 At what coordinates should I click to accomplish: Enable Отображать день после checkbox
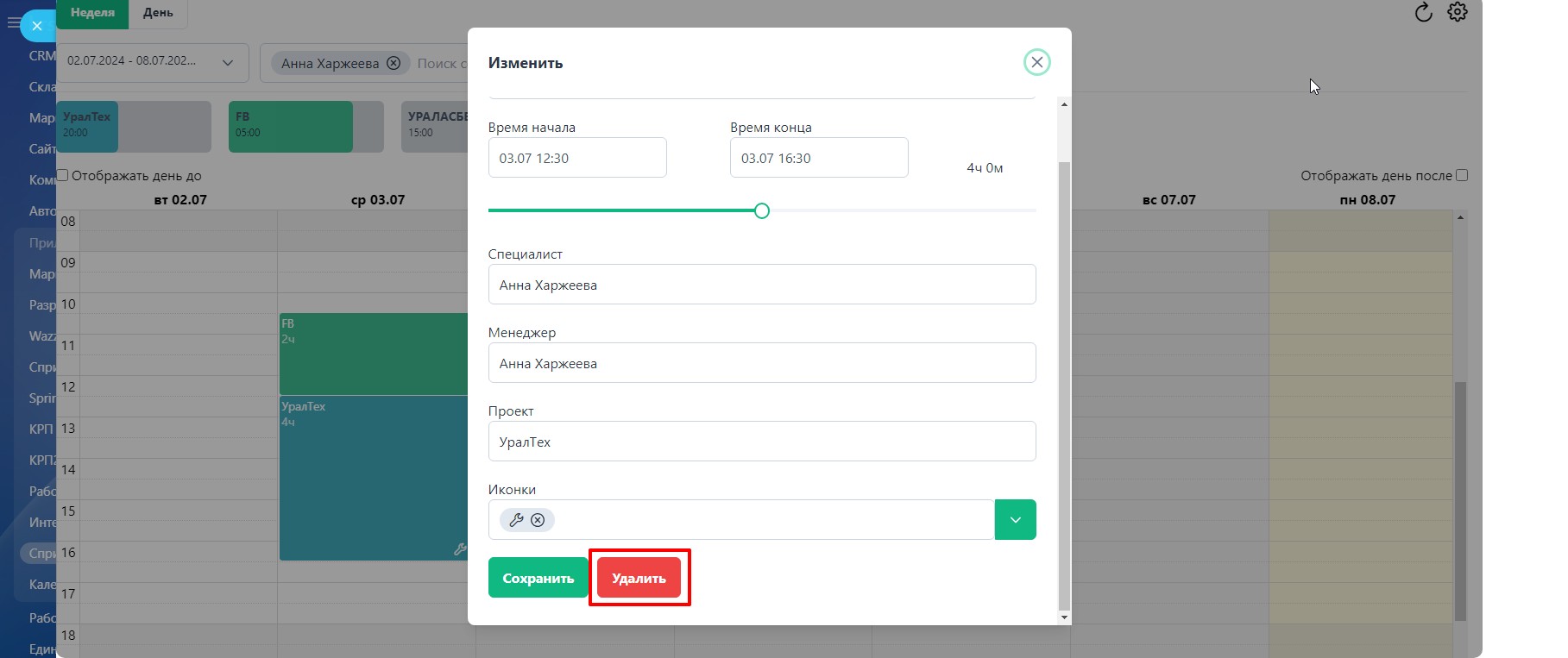[1461, 175]
